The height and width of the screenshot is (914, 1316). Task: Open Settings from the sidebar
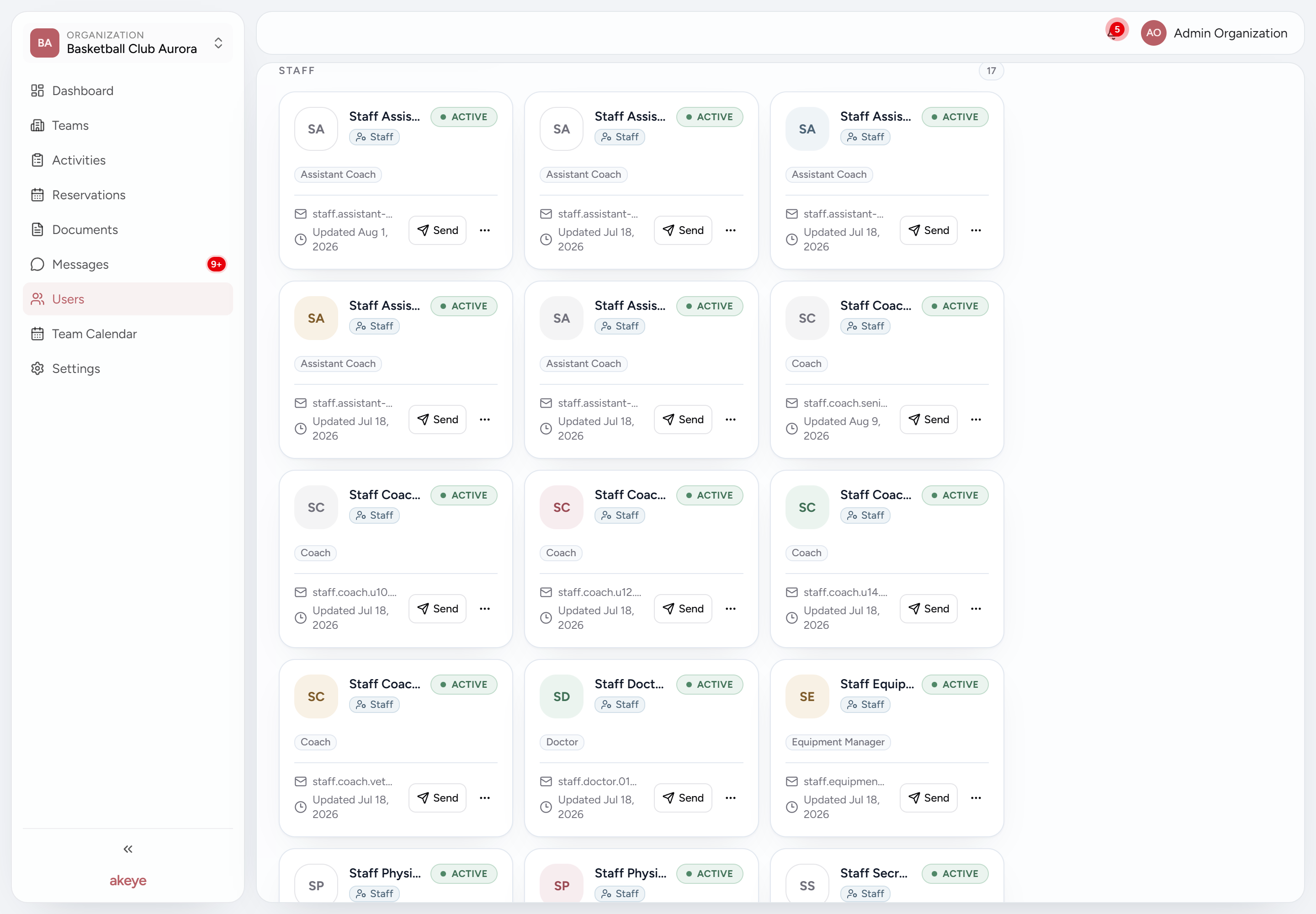127,369
